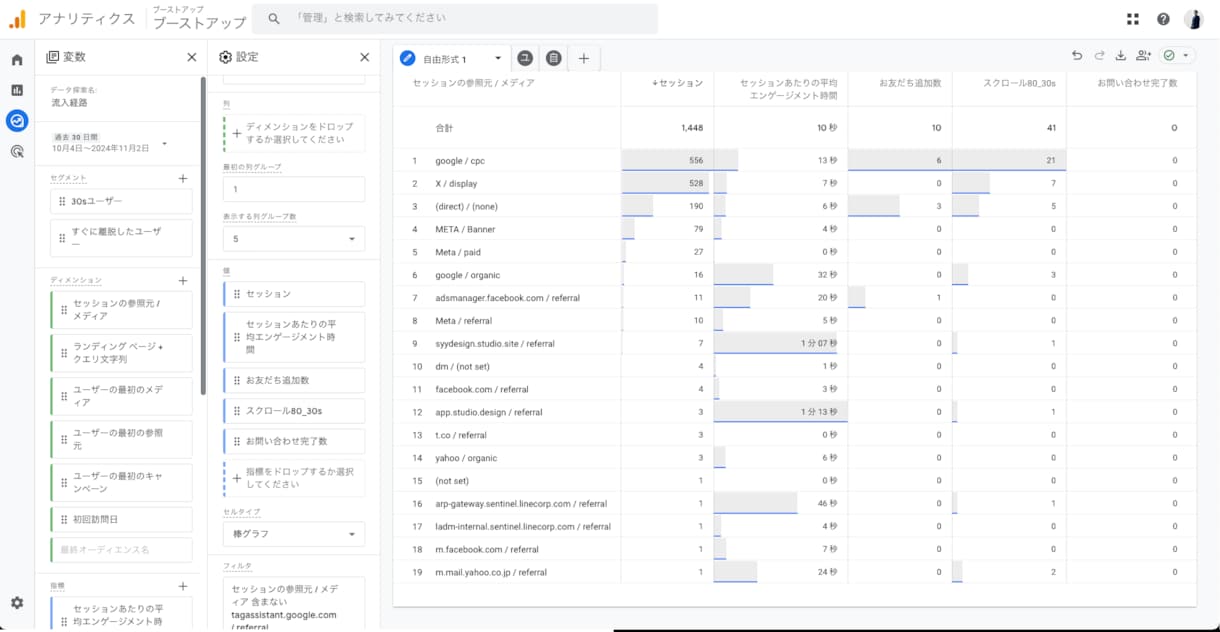Select the Explore icon in sidebar
This screenshot has width=1220, height=632.
pyautogui.click(x=17, y=121)
